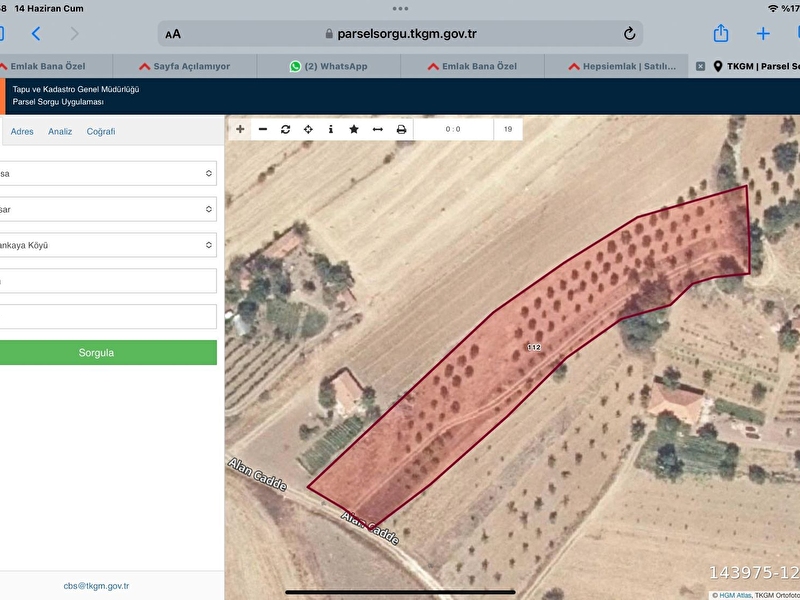800x600 pixels.
Task: Tap the '14 Haziran Cum' date
Action: tap(49, 8)
